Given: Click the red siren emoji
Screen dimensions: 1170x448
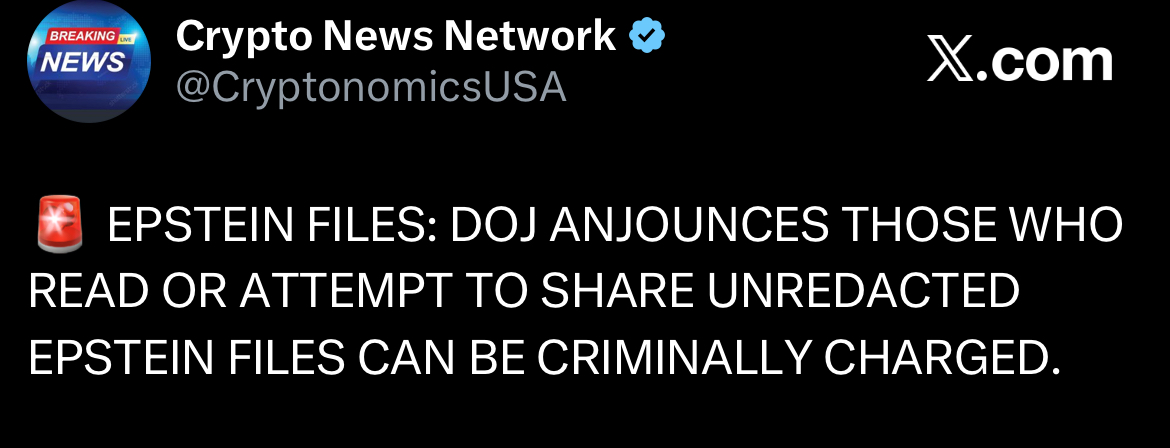Looking at the screenshot, I should pos(57,227).
